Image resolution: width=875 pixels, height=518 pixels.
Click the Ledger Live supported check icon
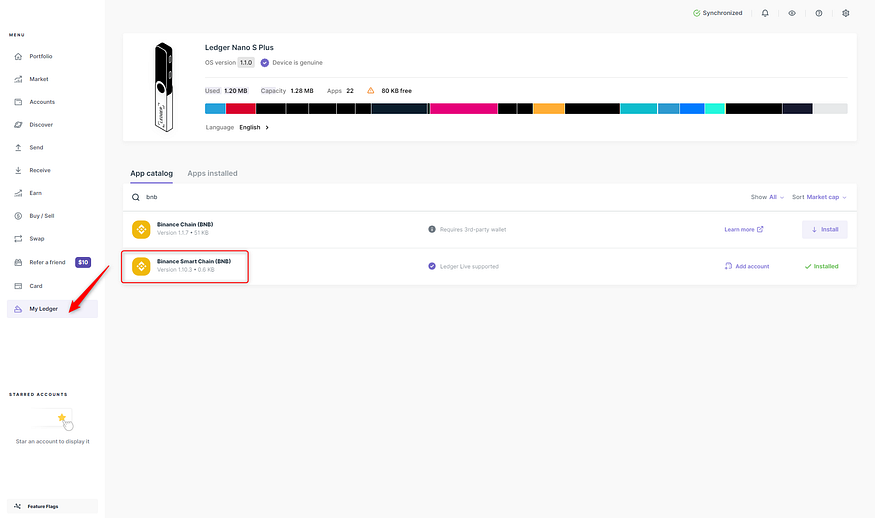(x=432, y=266)
